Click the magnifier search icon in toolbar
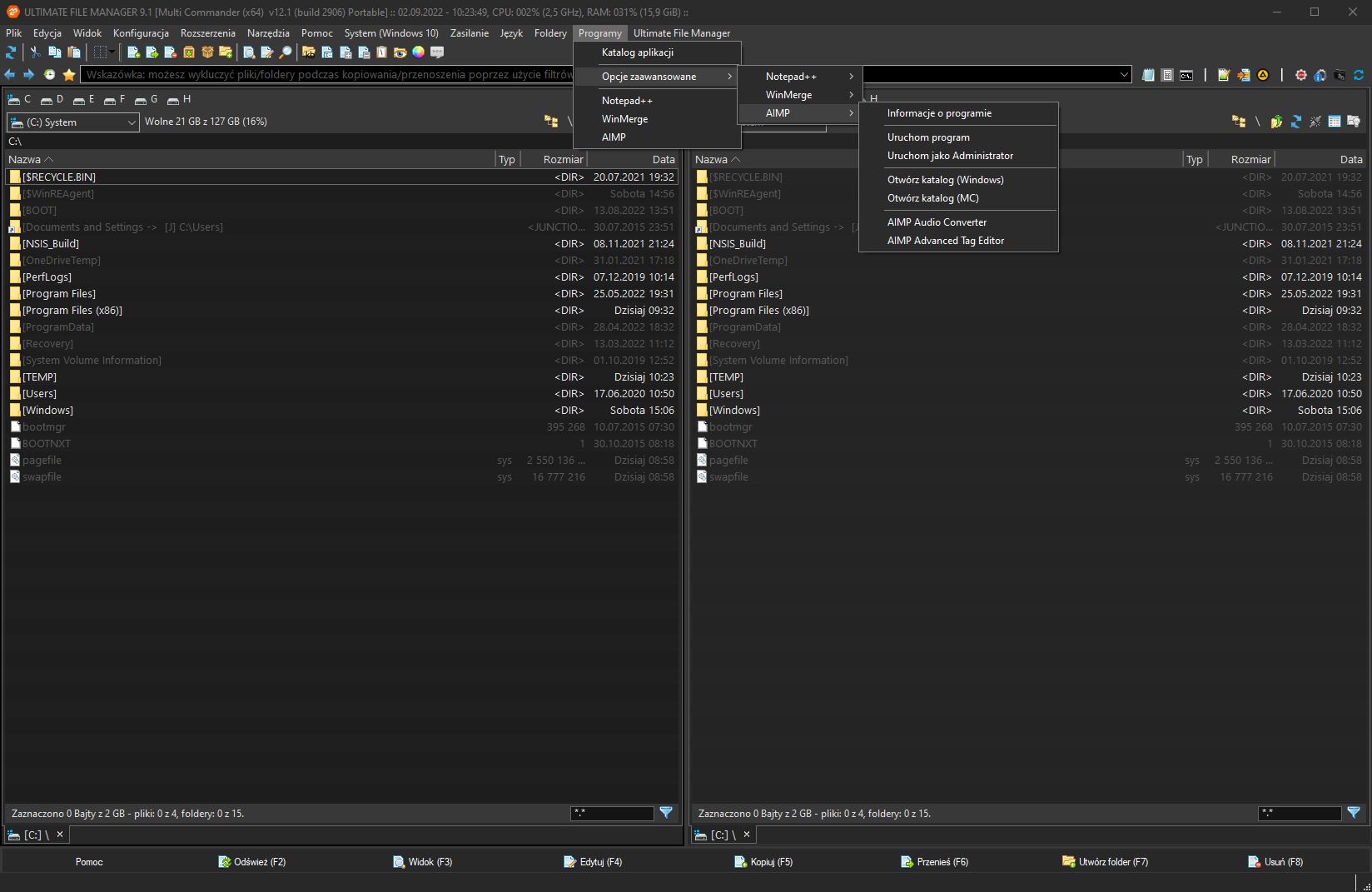This screenshot has height=892, width=1372. point(286,52)
